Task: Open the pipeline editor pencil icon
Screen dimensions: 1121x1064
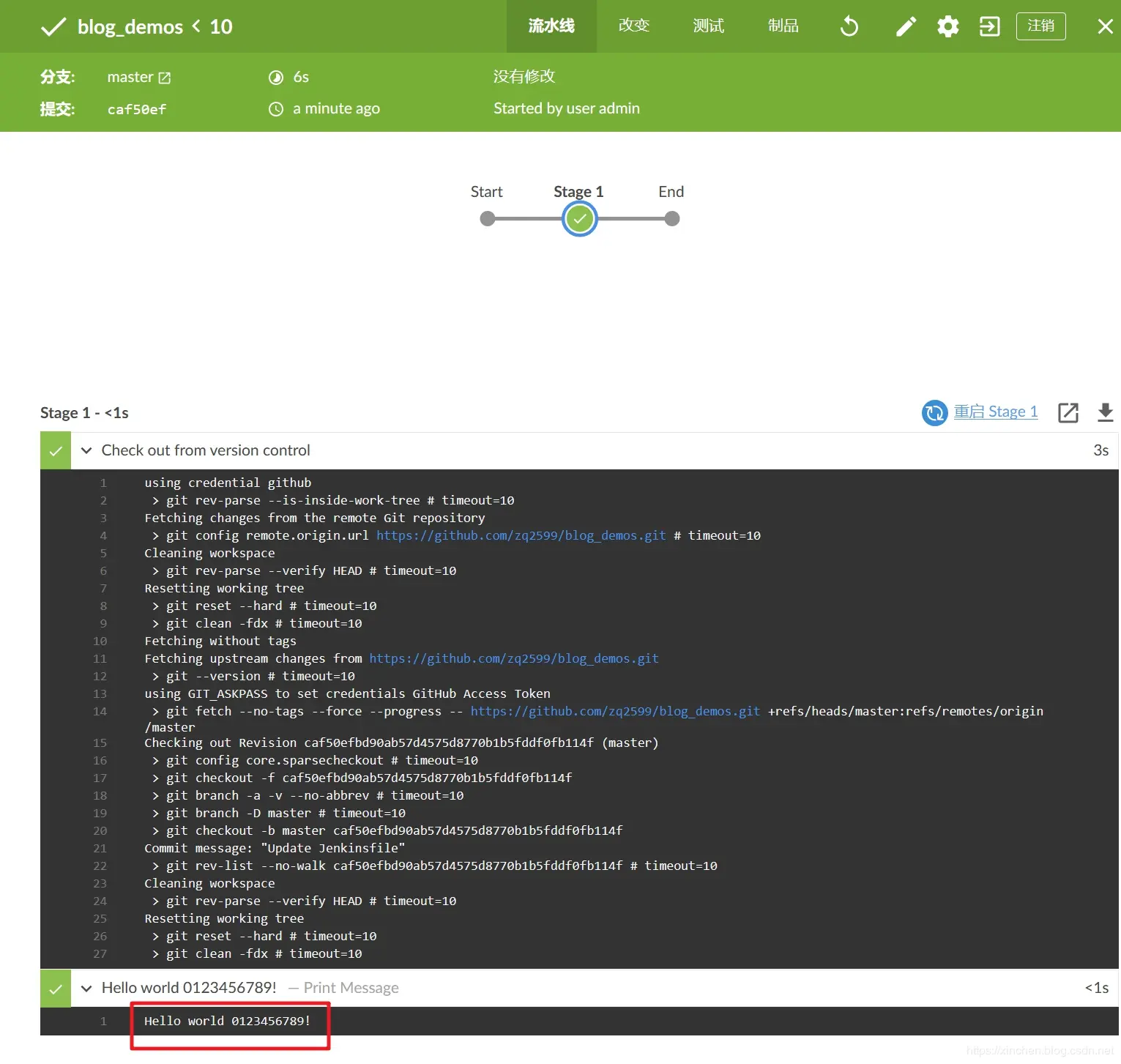Action: (906, 26)
